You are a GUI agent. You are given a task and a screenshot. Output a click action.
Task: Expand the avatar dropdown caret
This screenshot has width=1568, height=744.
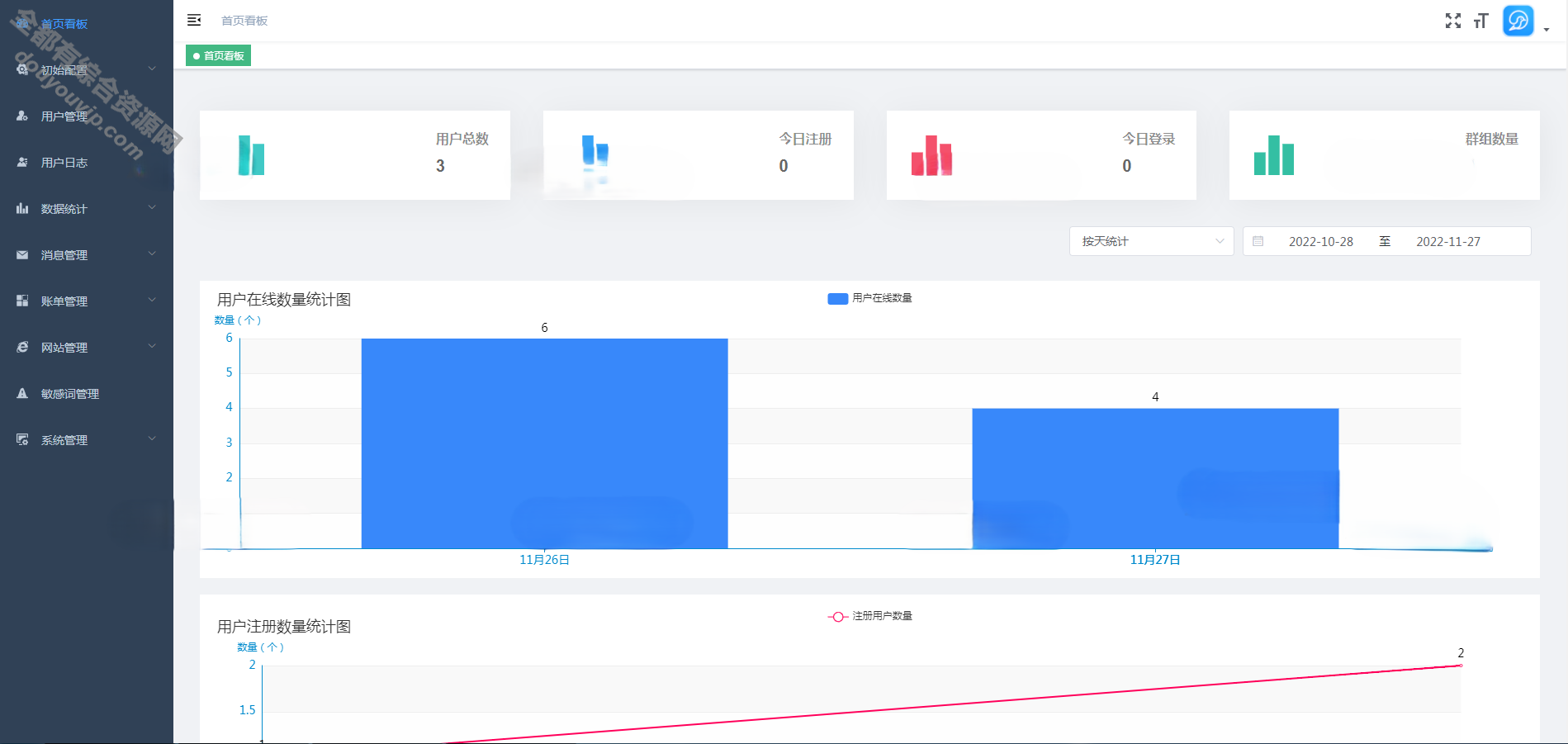1547,30
